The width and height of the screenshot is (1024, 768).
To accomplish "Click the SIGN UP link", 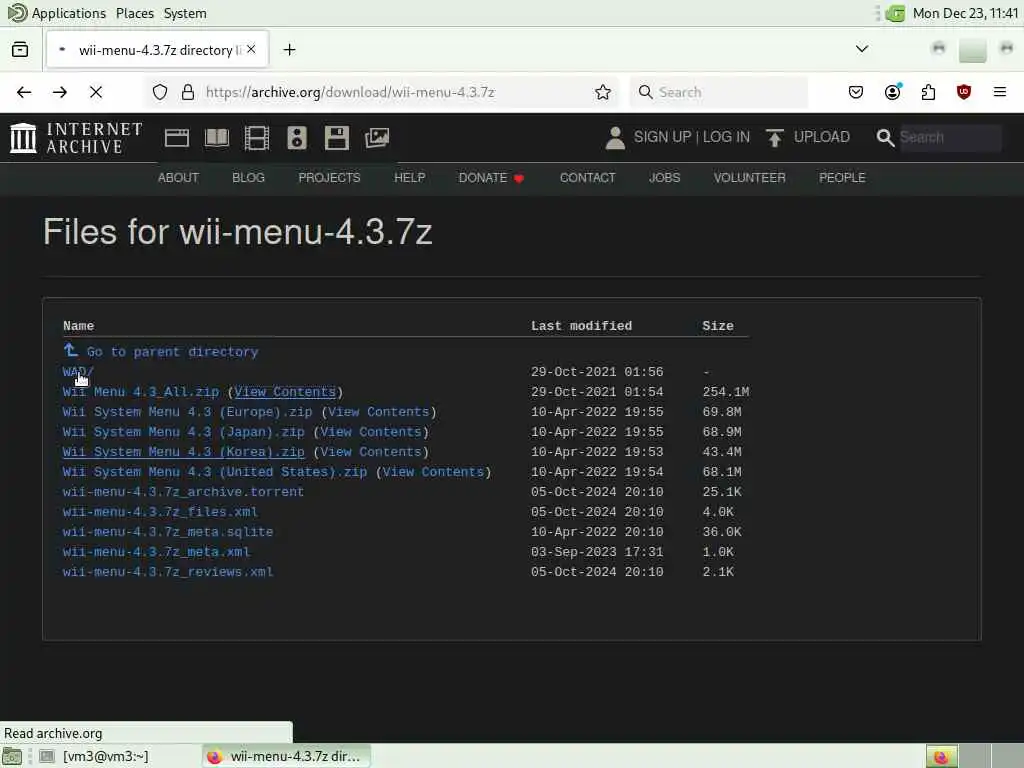I will [662, 137].
